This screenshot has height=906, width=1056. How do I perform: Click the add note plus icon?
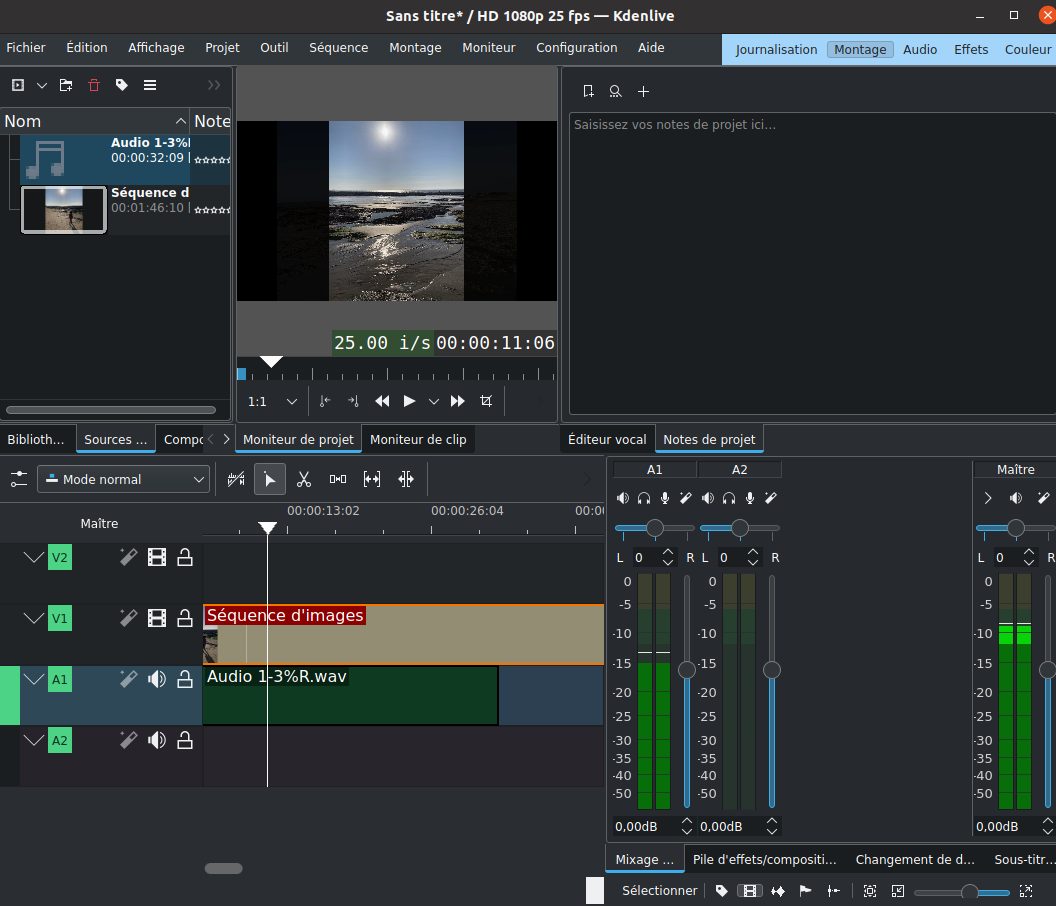tap(643, 92)
